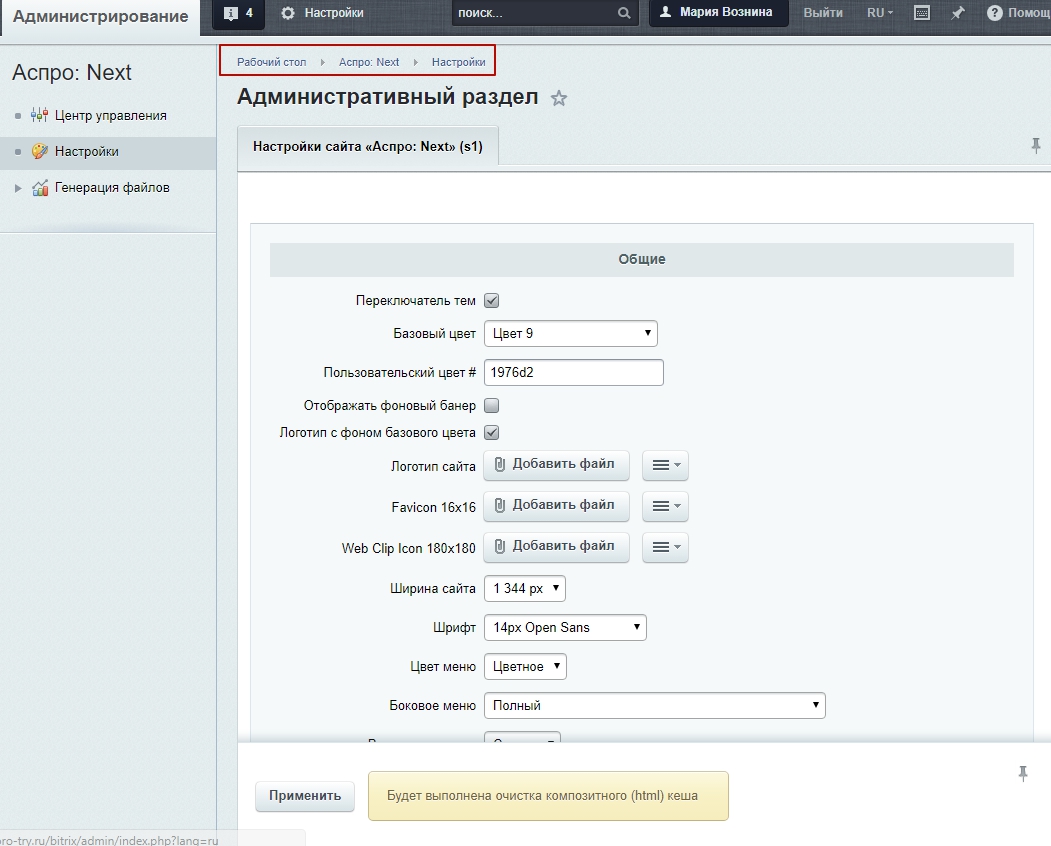Go to Аспро: Next breadcrumb

tap(369, 62)
